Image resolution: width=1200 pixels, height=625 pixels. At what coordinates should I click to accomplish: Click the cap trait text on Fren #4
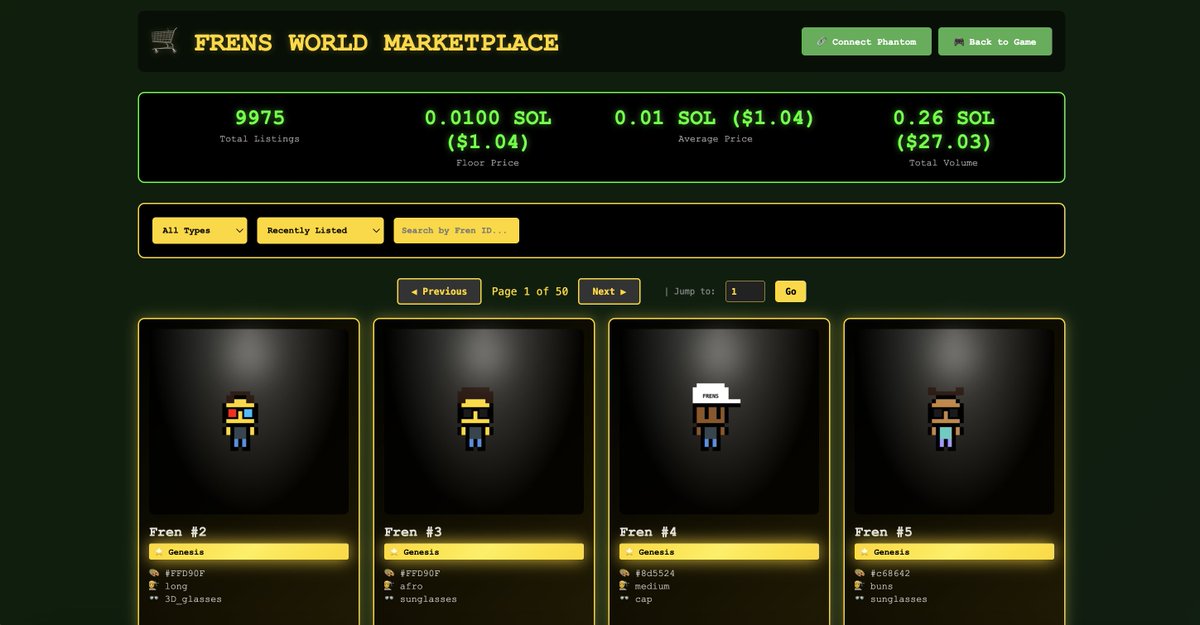644,599
